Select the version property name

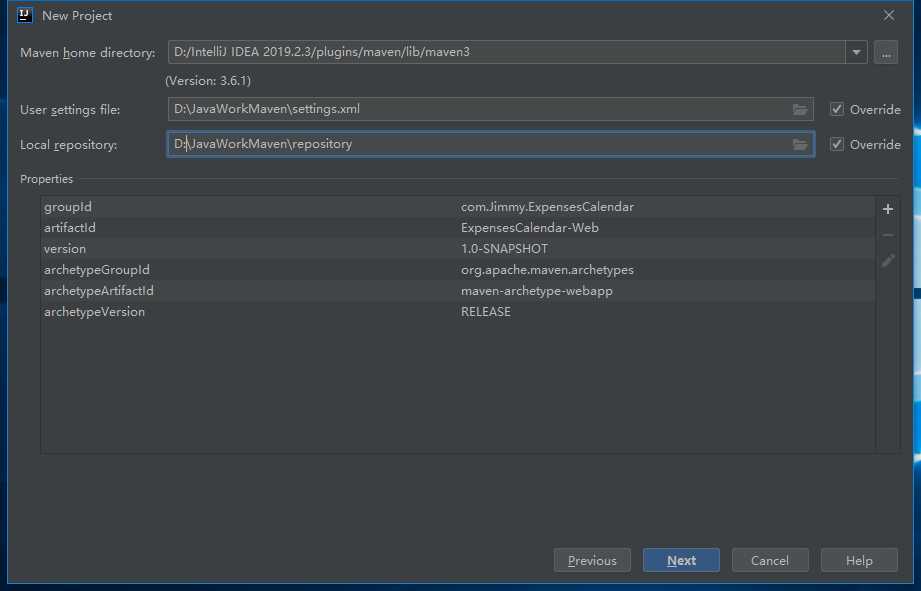[65, 249]
